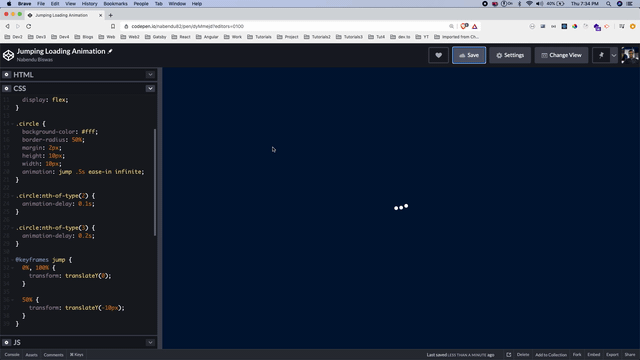
Task: Click the URL address field
Action: 286,26
